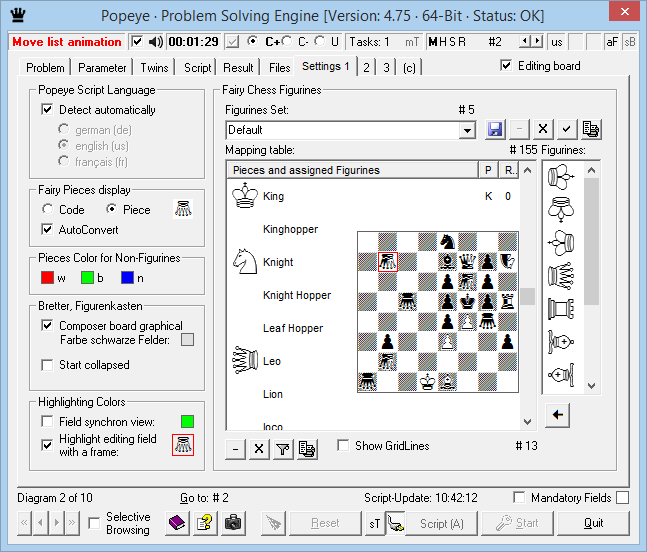Image resolution: width=647 pixels, height=552 pixels.
Task: Jump to last diagram double-arrow button
Action: (x=72, y=523)
